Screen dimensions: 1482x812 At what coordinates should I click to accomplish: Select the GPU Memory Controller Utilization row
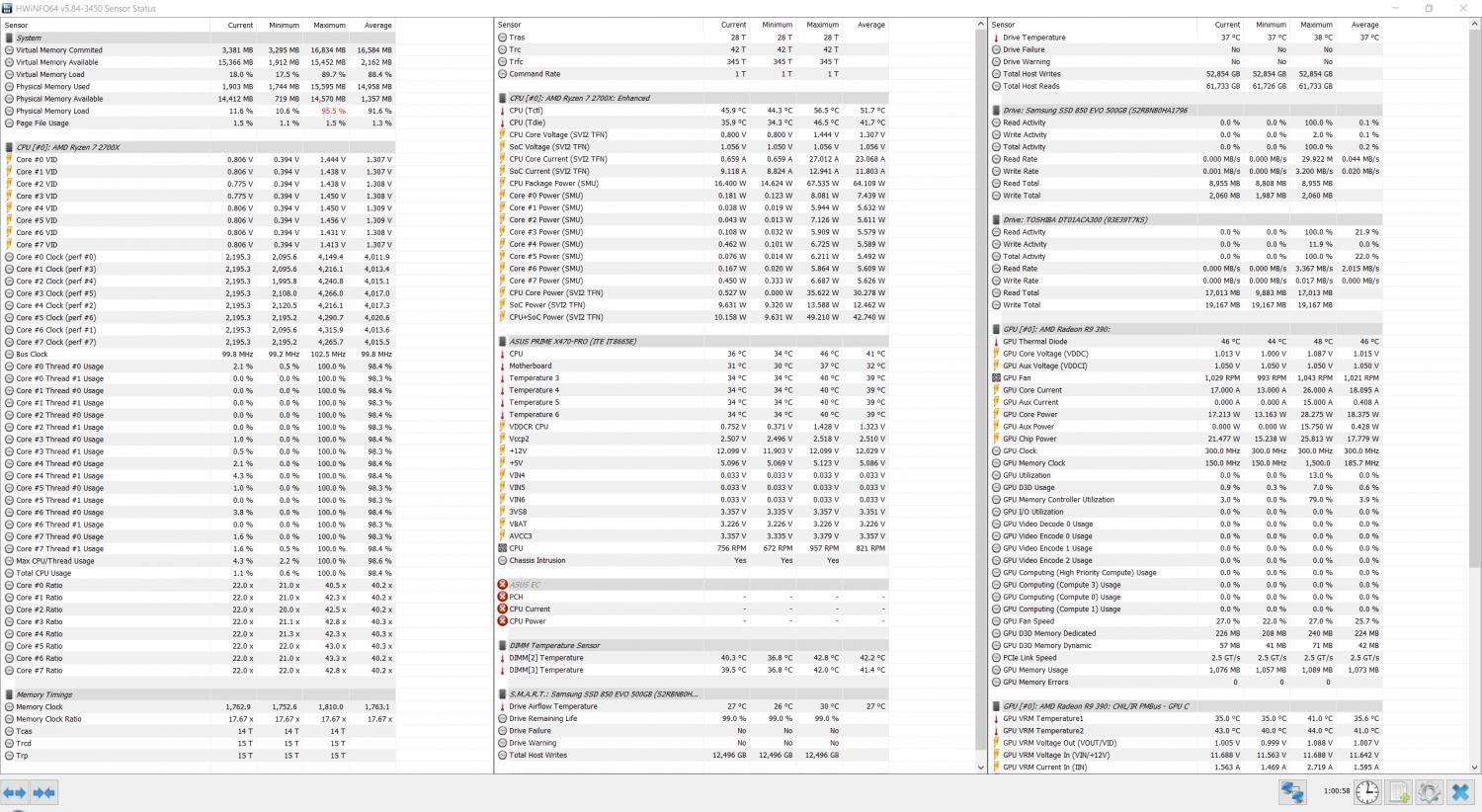click(1185, 500)
